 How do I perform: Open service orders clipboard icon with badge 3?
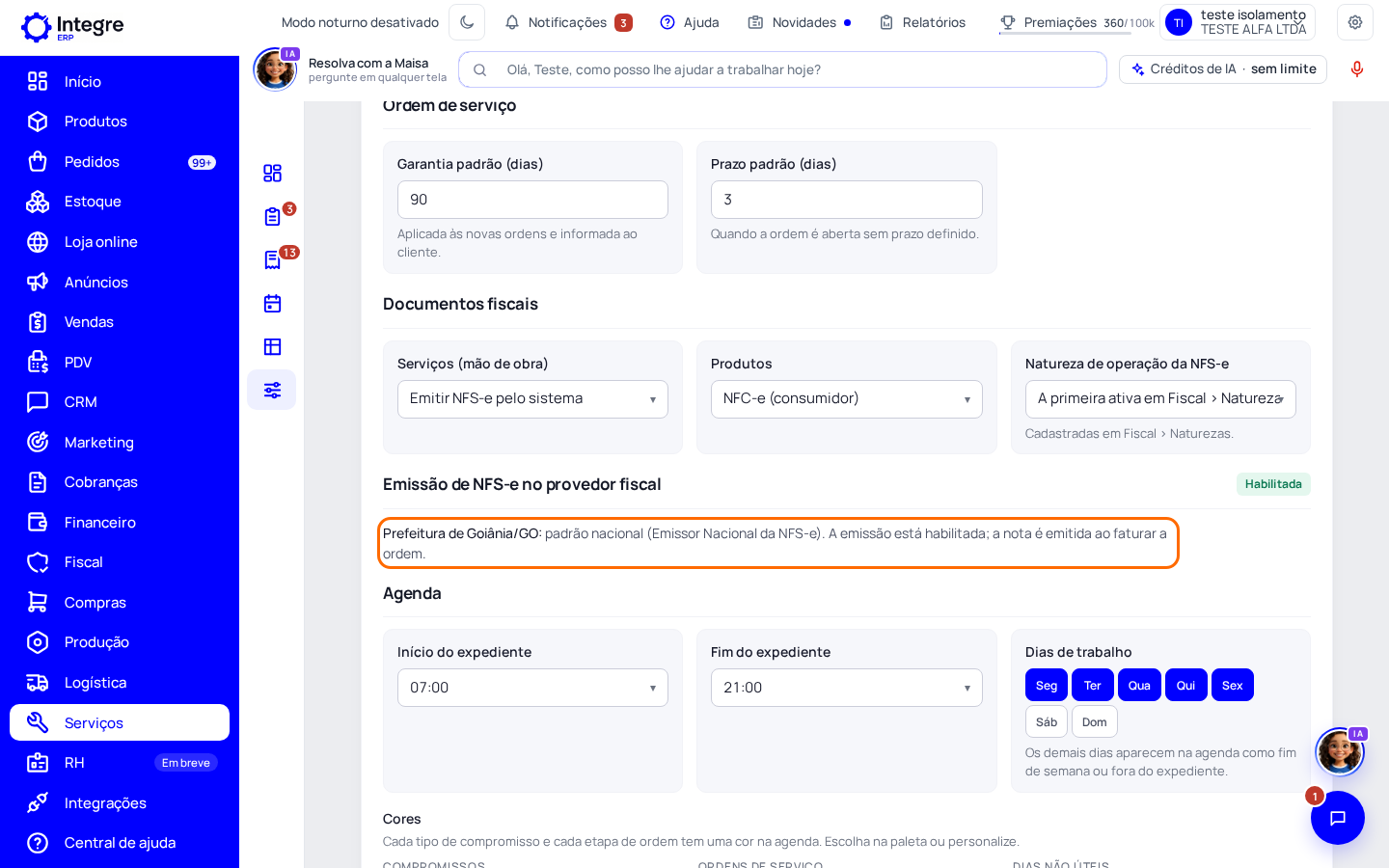point(272,216)
